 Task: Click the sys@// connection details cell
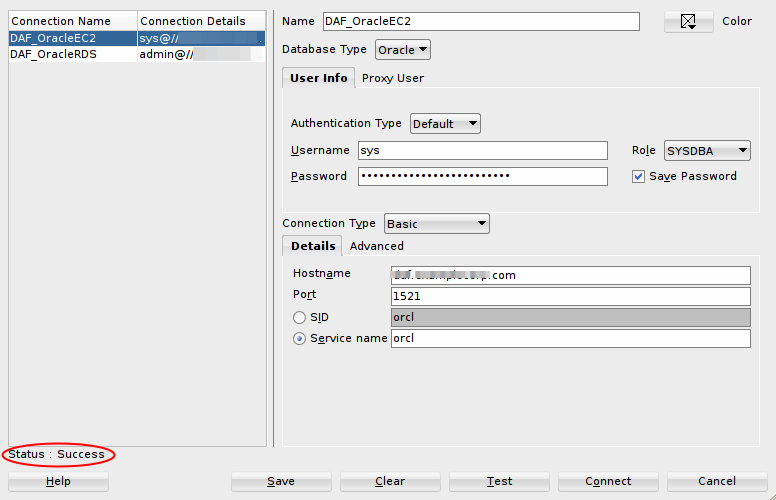click(201, 38)
